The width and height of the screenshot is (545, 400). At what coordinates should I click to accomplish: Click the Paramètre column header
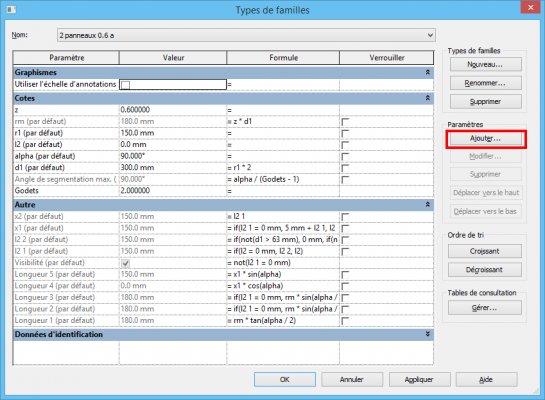(x=66, y=58)
